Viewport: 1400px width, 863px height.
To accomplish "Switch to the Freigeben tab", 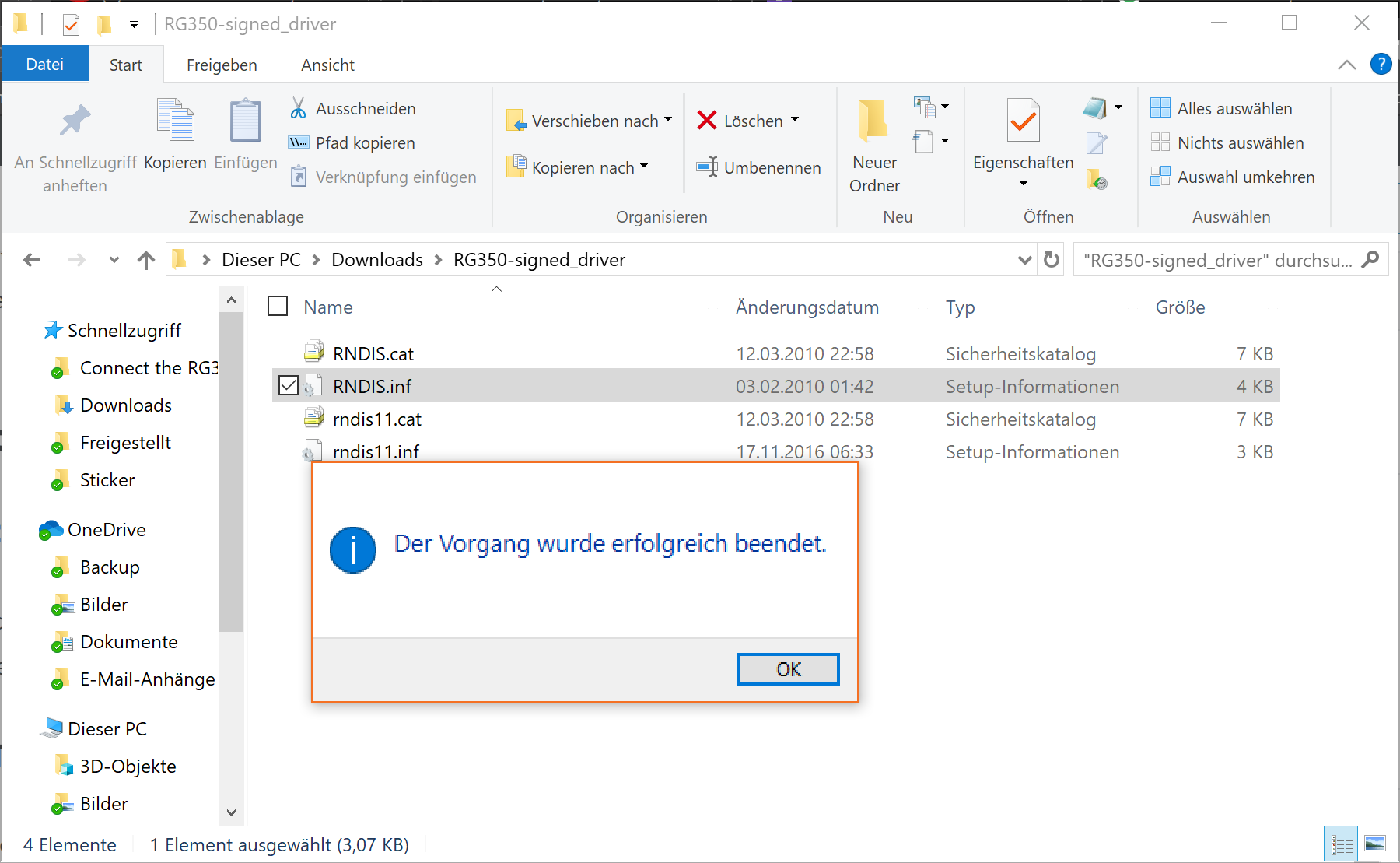I will [222, 65].
